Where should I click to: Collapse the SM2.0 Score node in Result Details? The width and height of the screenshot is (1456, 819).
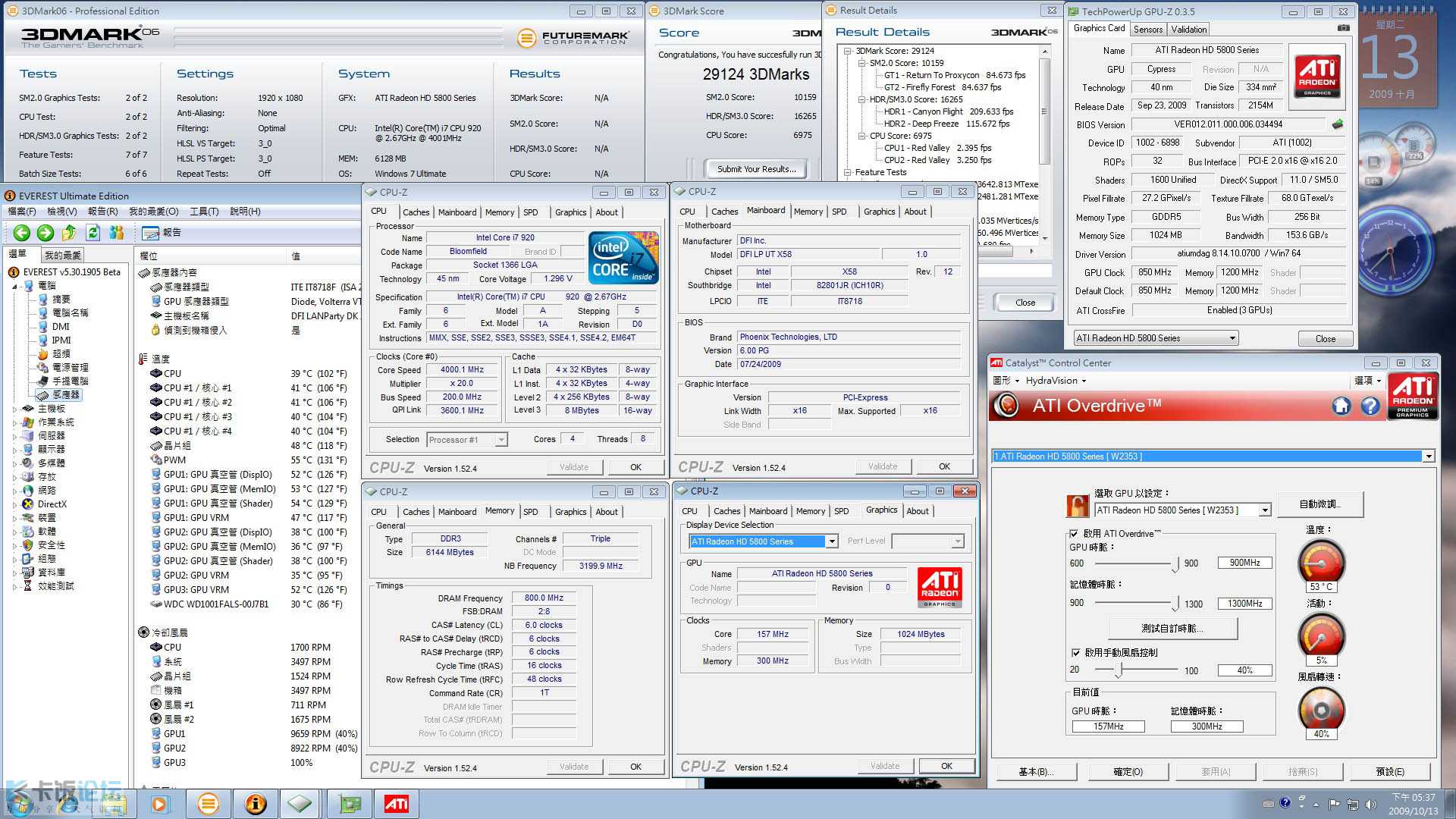(861, 63)
